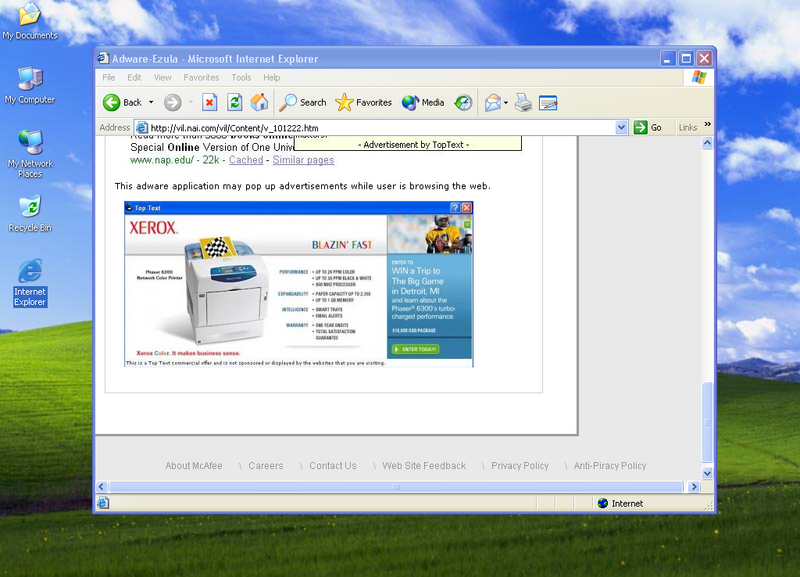Open the Help menu
This screenshot has width=800, height=577.
pyautogui.click(x=271, y=78)
